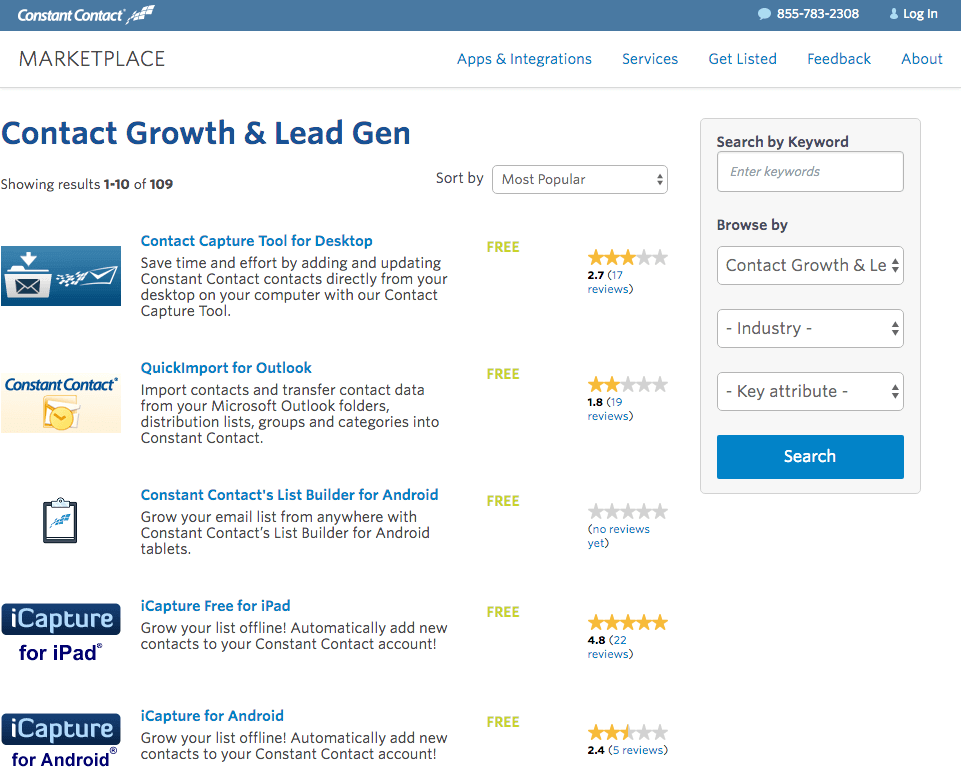Click the iCapture for Android logo
The height and width of the screenshot is (776, 961).
coord(61,741)
